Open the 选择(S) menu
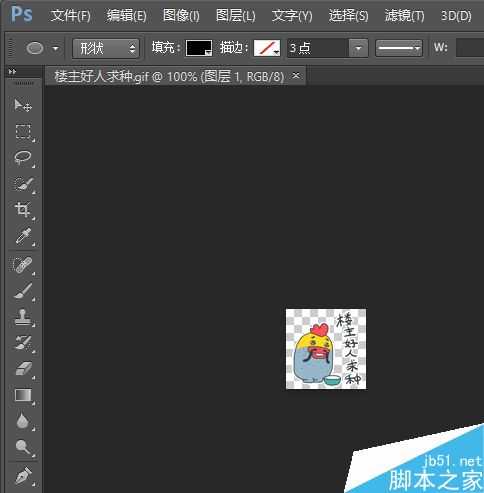This screenshot has width=484, height=493. [348, 15]
